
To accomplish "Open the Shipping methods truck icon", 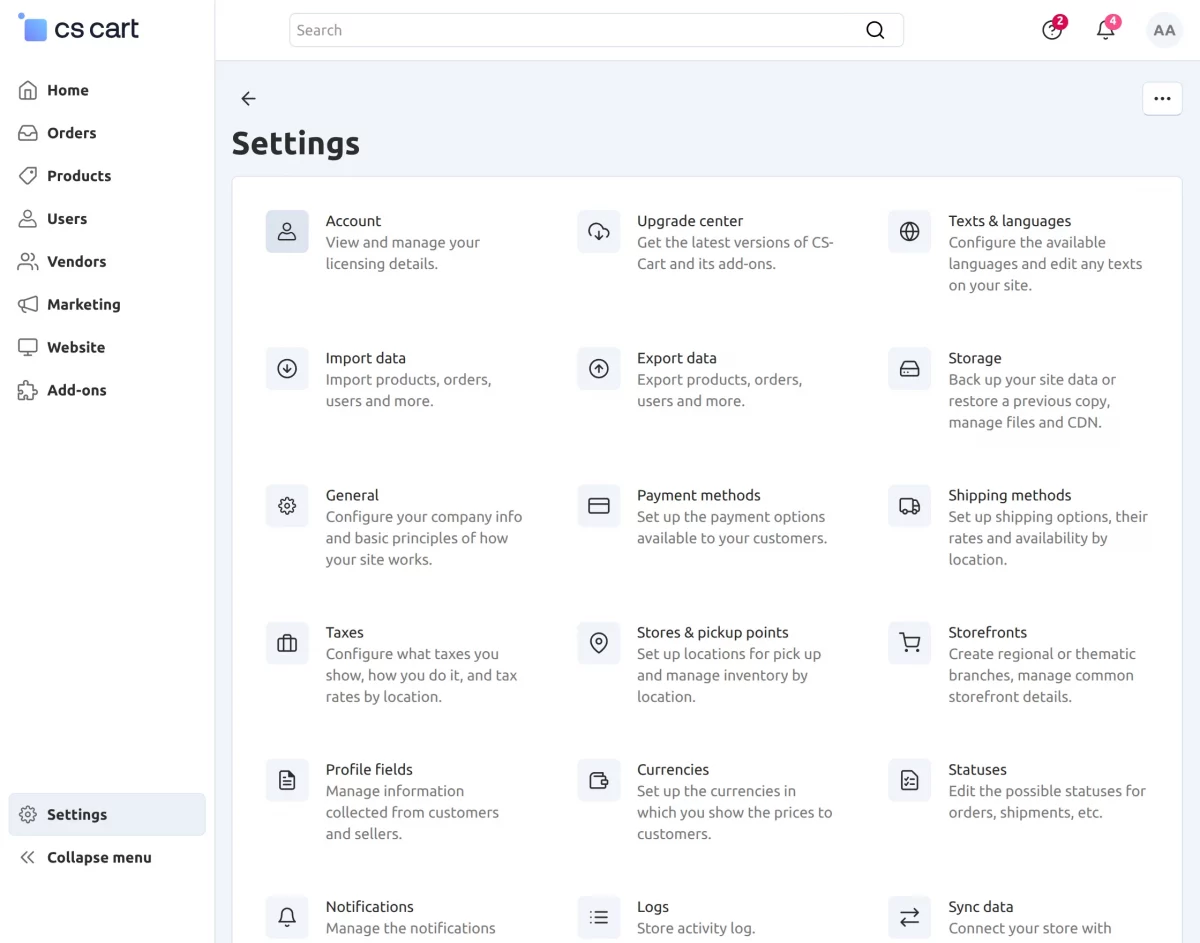I will [x=910, y=505].
